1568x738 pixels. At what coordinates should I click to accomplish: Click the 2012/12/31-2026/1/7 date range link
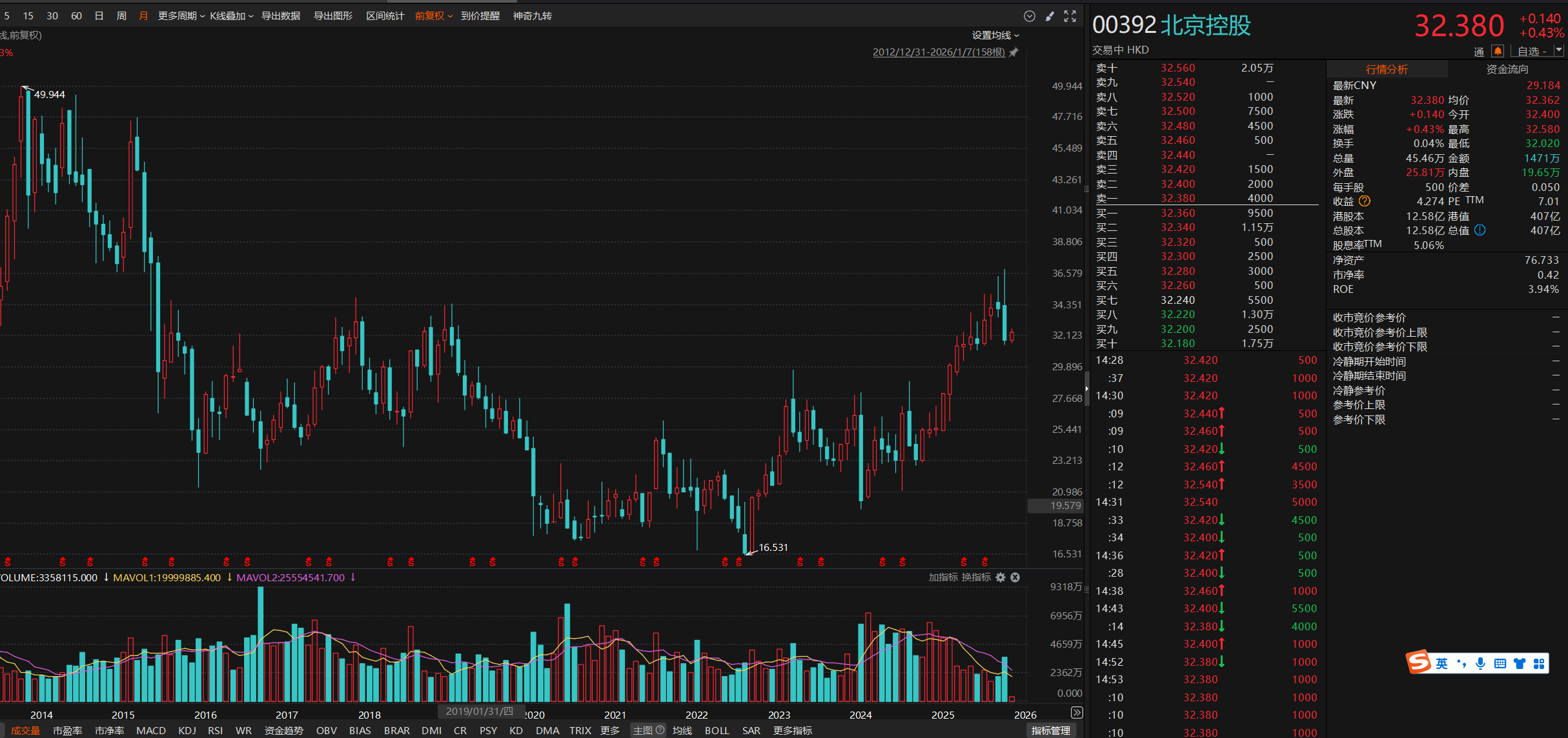point(939,52)
